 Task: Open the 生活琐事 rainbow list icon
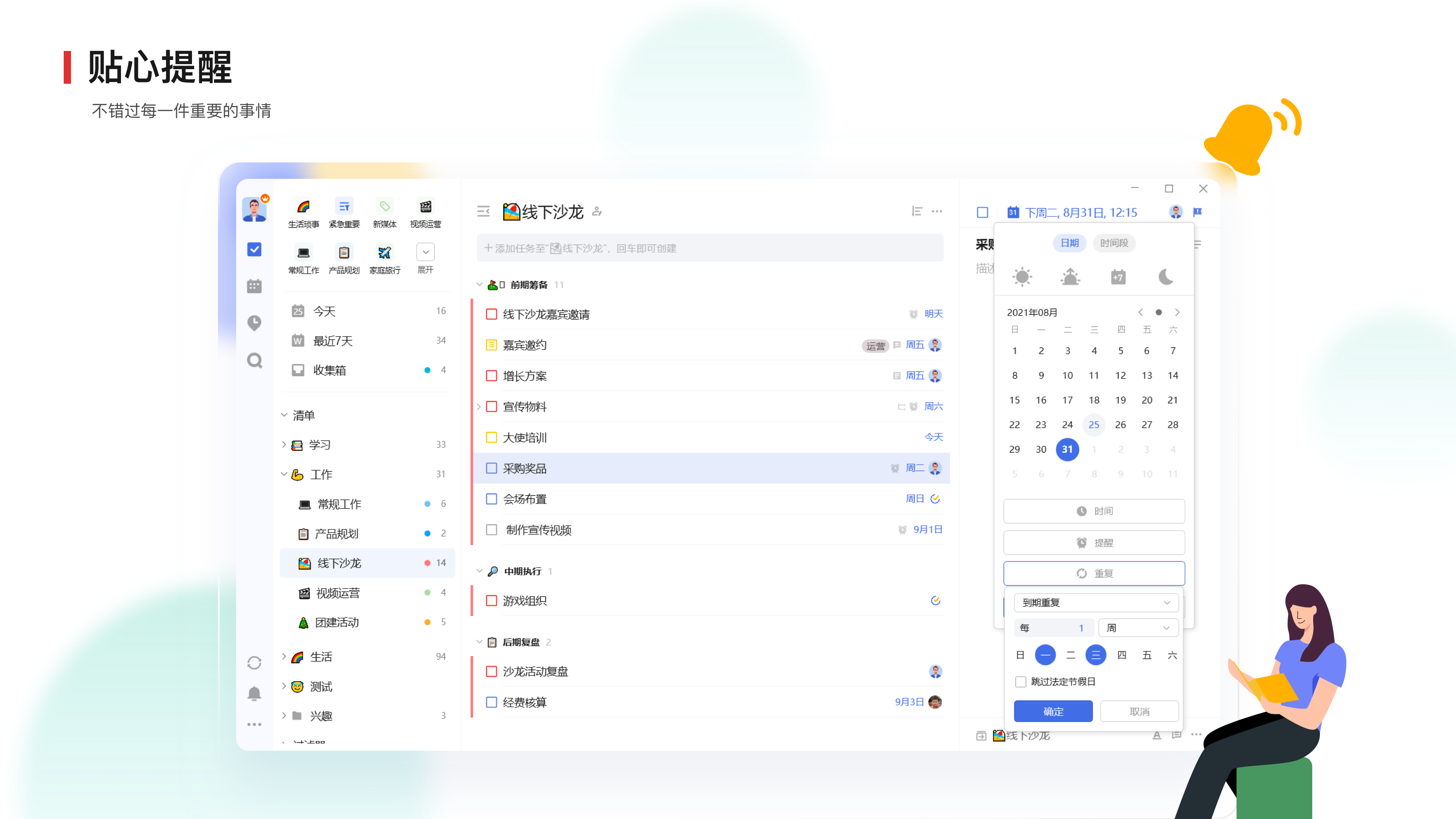pos(303,206)
